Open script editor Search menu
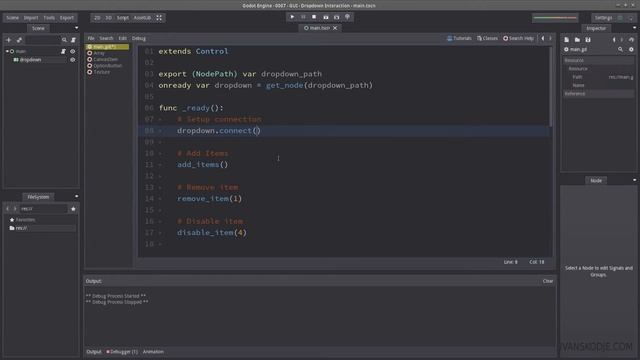Viewport: 640px width, 360px height. pos(107,38)
